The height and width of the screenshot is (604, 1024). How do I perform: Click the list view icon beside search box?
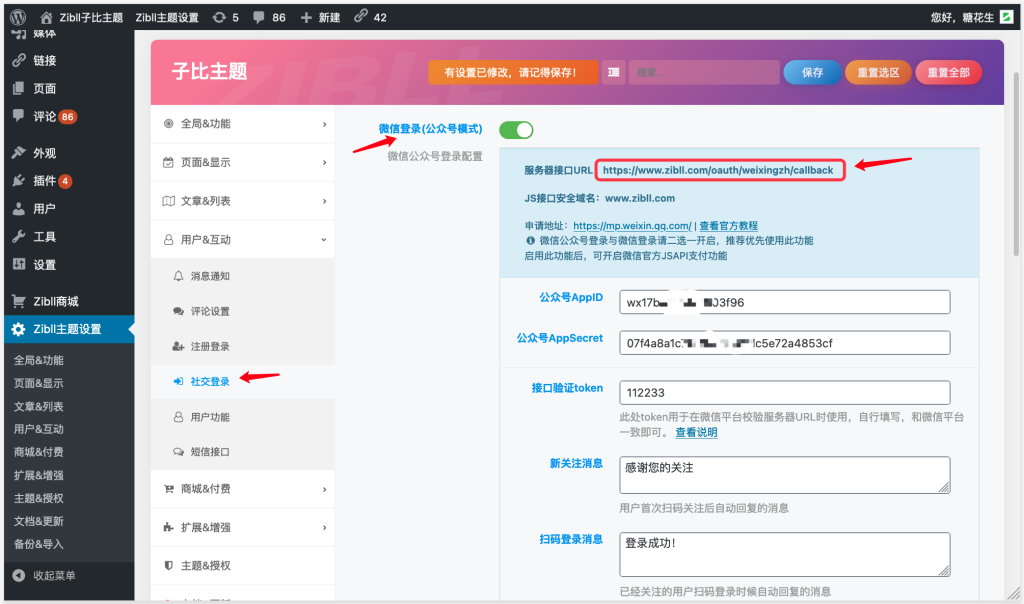tap(613, 72)
